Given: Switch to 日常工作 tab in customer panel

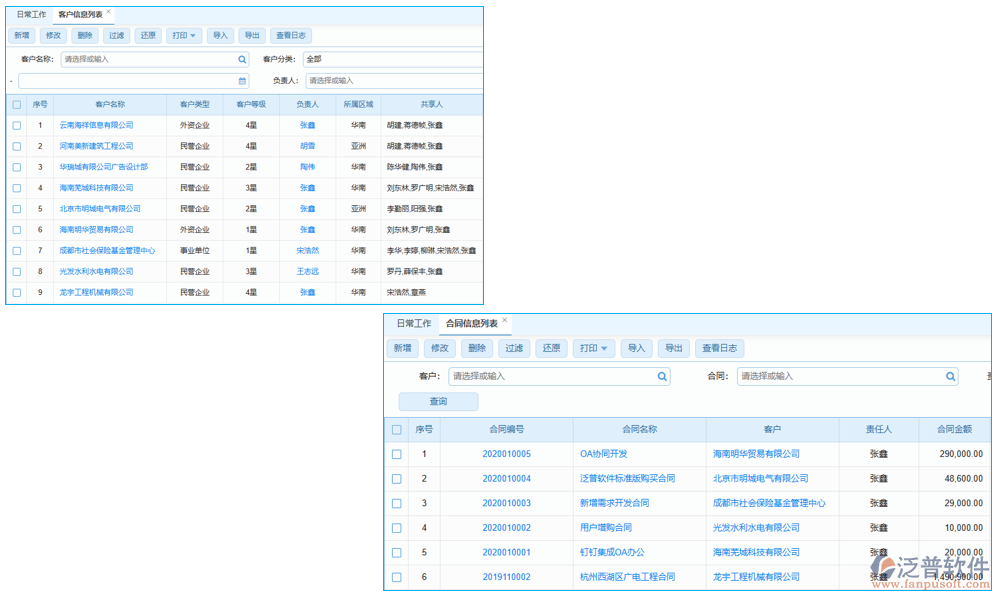Looking at the screenshot, I should [x=31, y=15].
